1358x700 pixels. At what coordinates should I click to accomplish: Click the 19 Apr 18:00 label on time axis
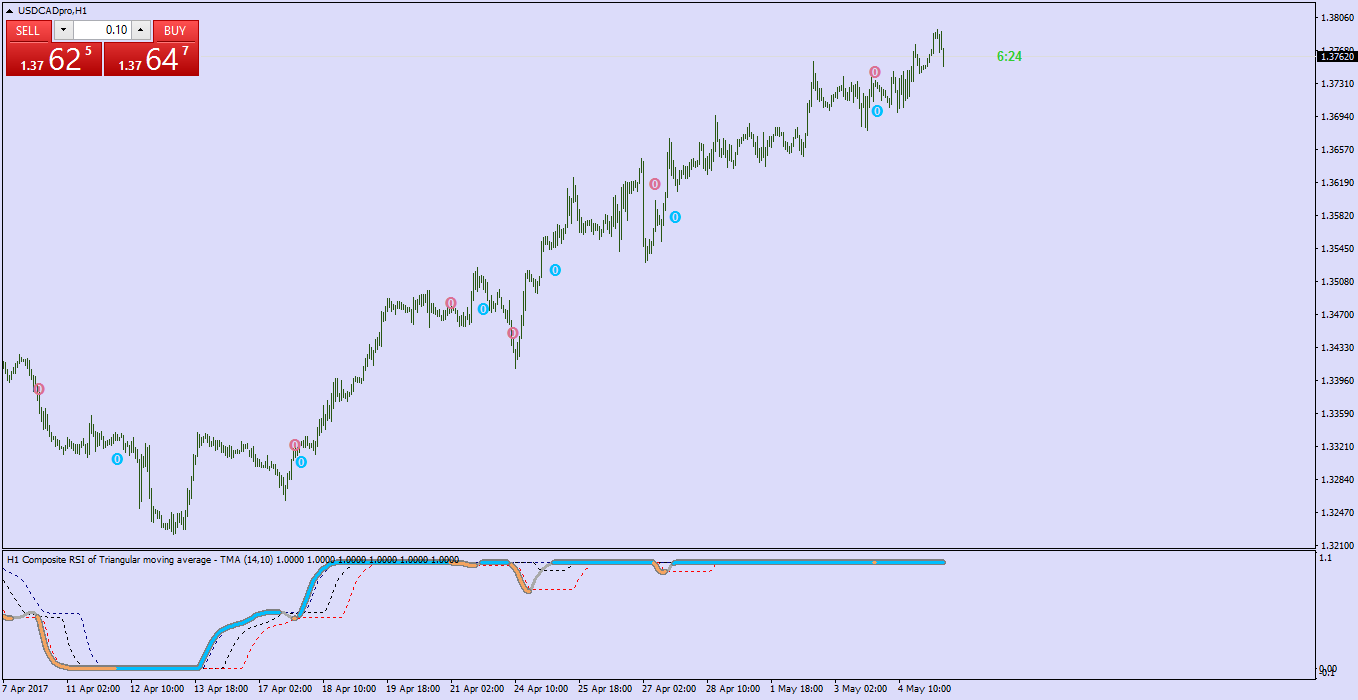point(413,689)
